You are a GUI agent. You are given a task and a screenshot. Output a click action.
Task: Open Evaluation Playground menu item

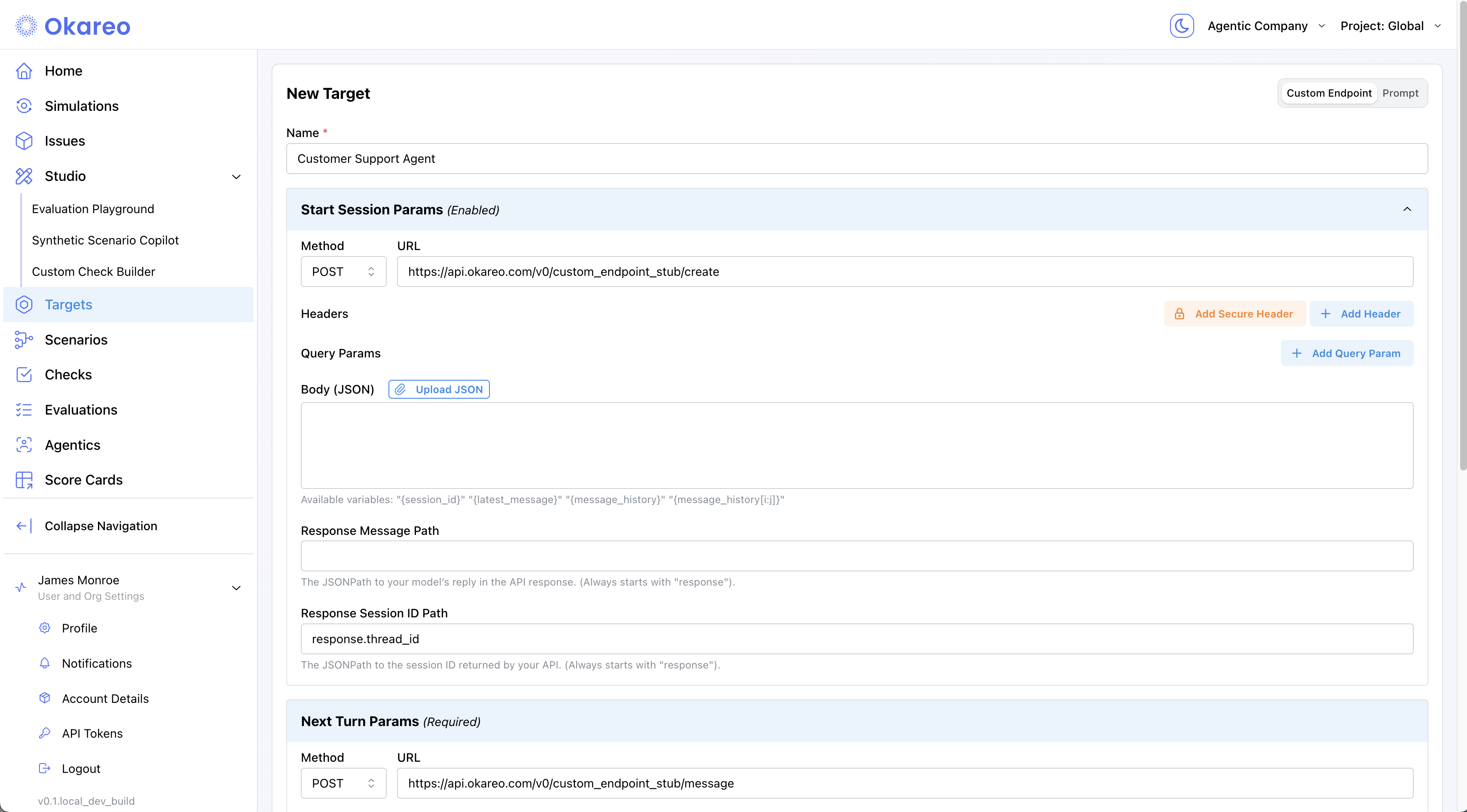pos(93,209)
